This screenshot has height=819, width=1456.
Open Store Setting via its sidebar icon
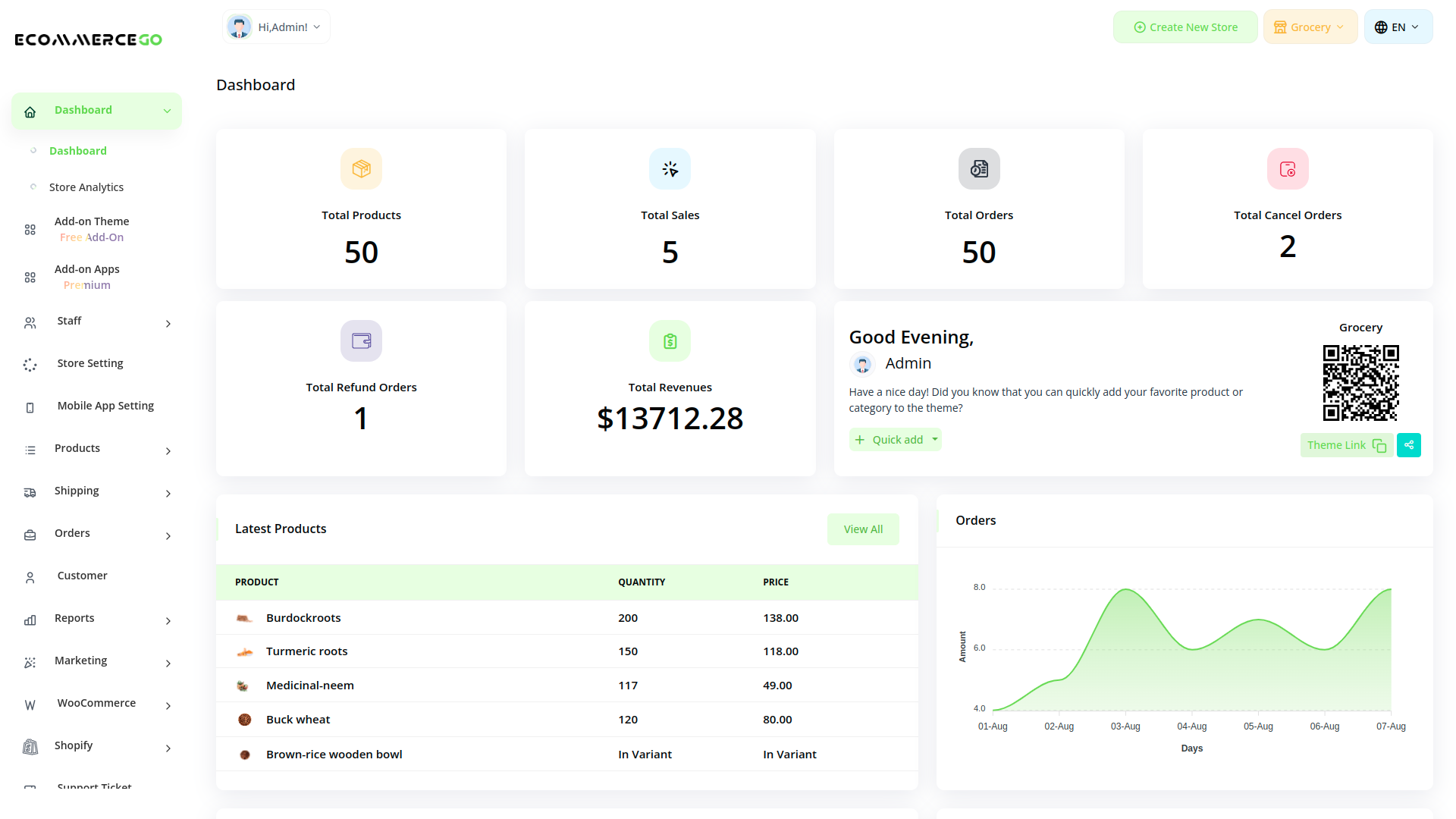pos(30,365)
